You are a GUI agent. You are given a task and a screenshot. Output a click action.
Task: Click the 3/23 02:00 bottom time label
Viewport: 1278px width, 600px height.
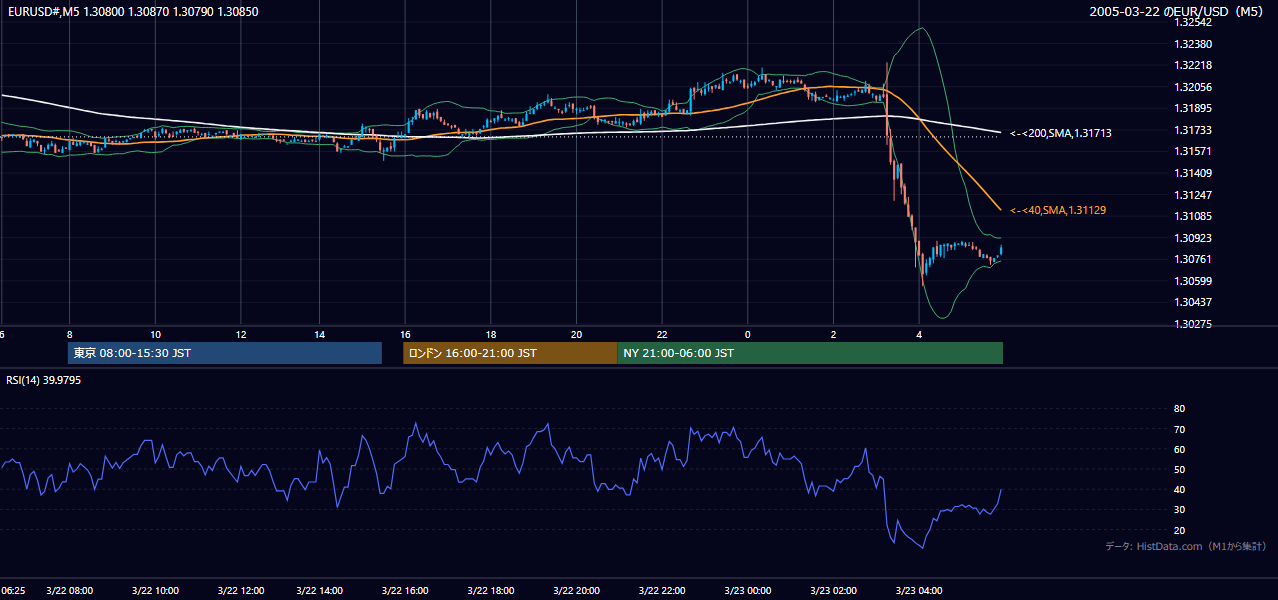click(833, 591)
